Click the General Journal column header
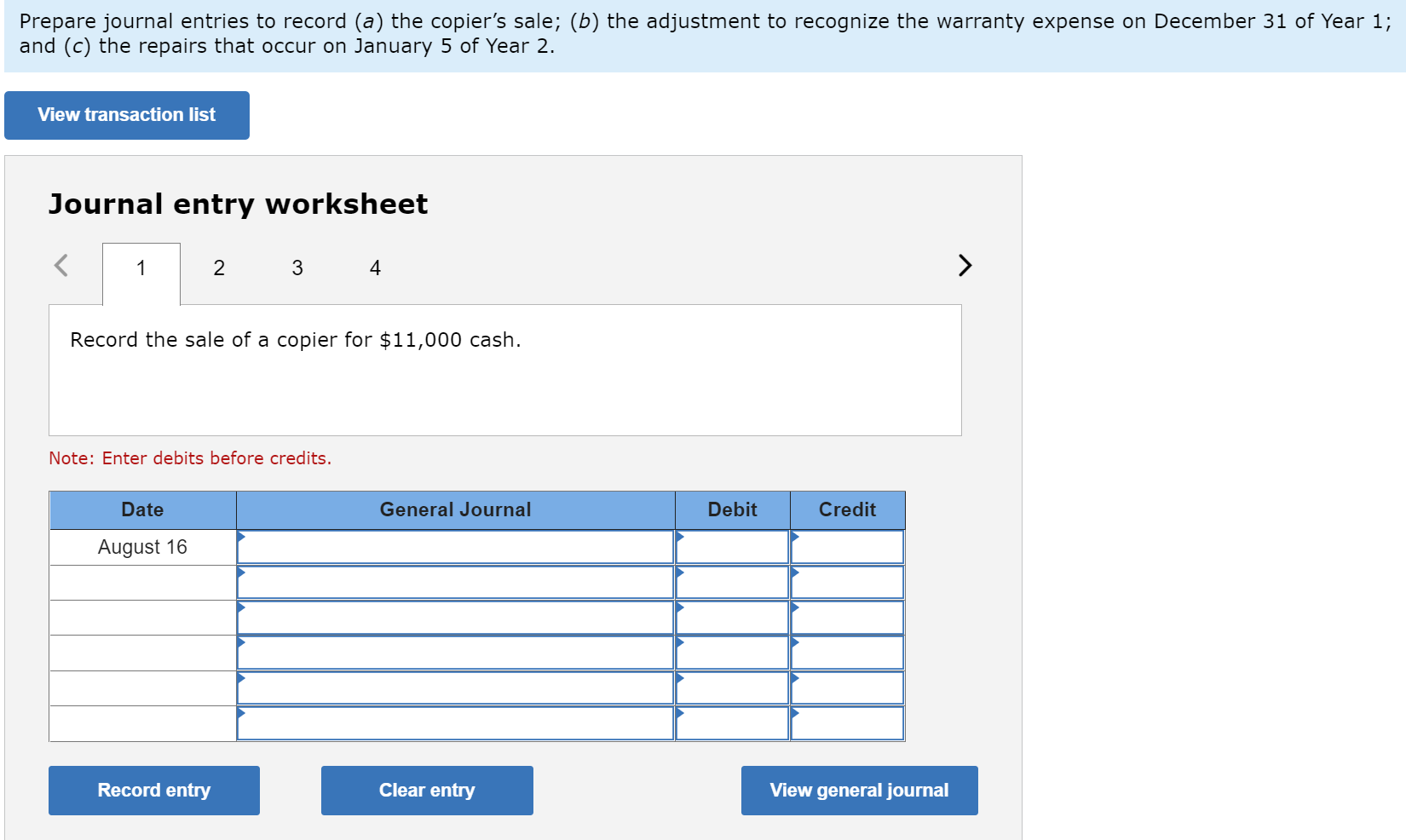The image size is (1406, 840). [456, 510]
